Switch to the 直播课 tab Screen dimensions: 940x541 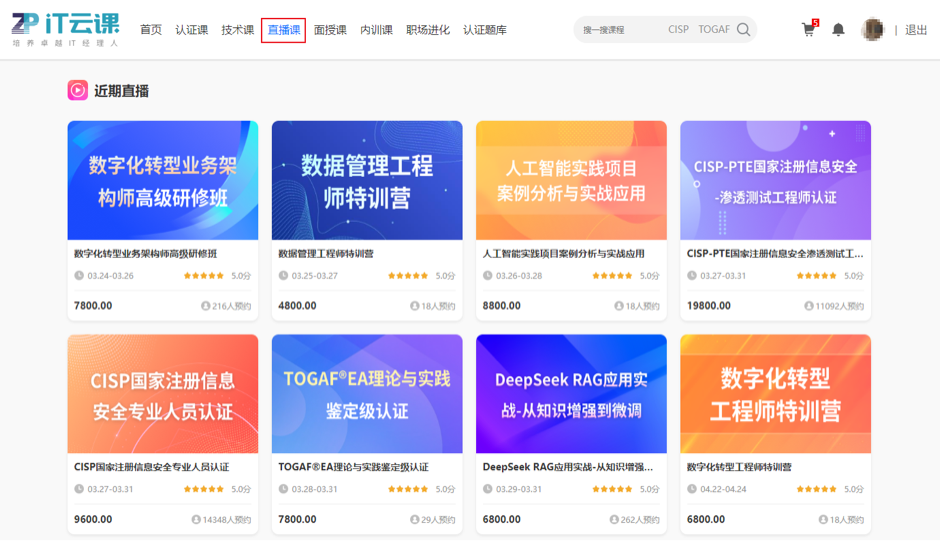pos(283,30)
